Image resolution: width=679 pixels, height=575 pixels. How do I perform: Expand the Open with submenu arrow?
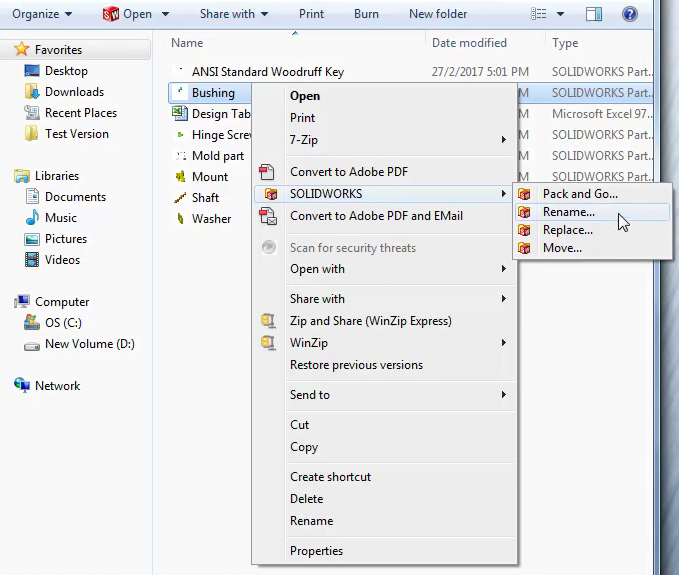[x=504, y=269]
